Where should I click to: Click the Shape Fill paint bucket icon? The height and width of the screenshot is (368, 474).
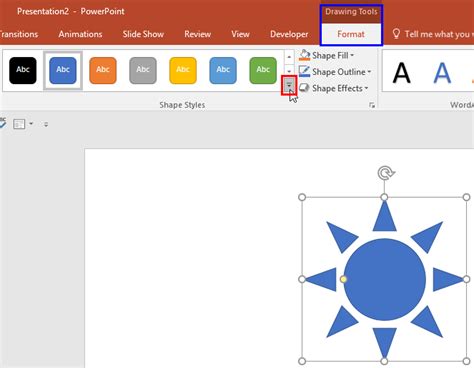[x=304, y=55]
